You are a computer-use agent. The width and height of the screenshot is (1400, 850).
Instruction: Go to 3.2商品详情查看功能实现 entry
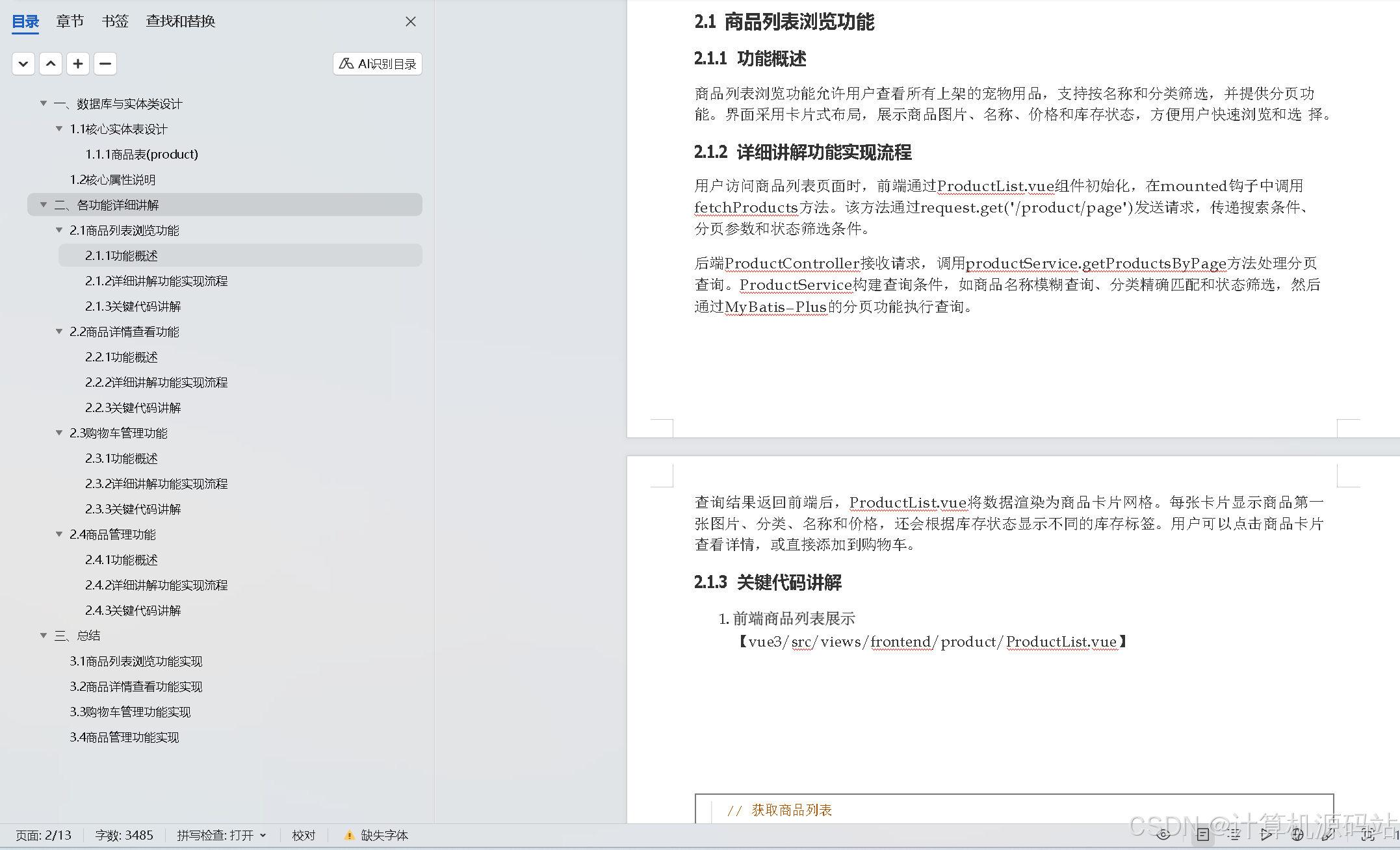click(x=136, y=686)
